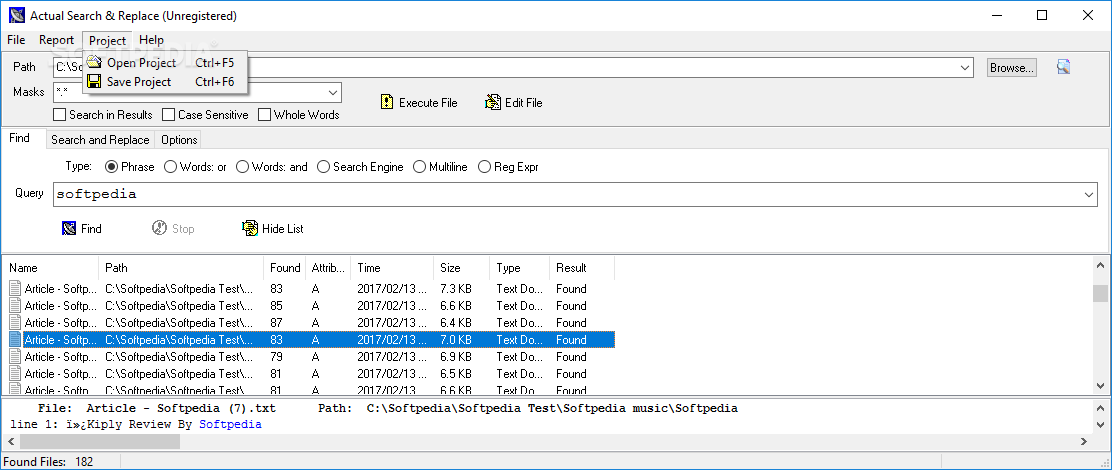Click the Edit File icon
This screenshot has width=1112, height=470.
tap(493, 103)
